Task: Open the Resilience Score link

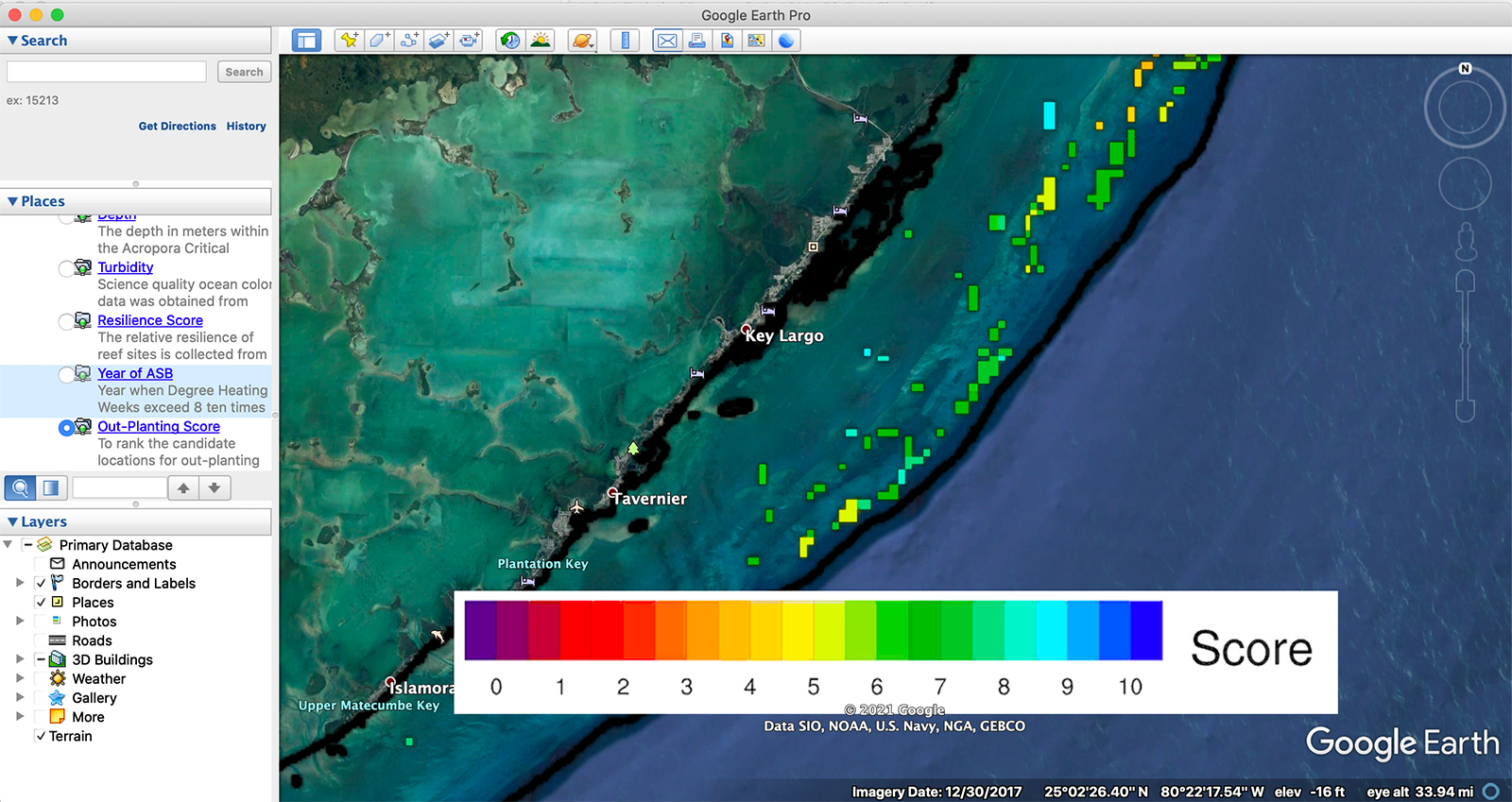Action: 150,320
